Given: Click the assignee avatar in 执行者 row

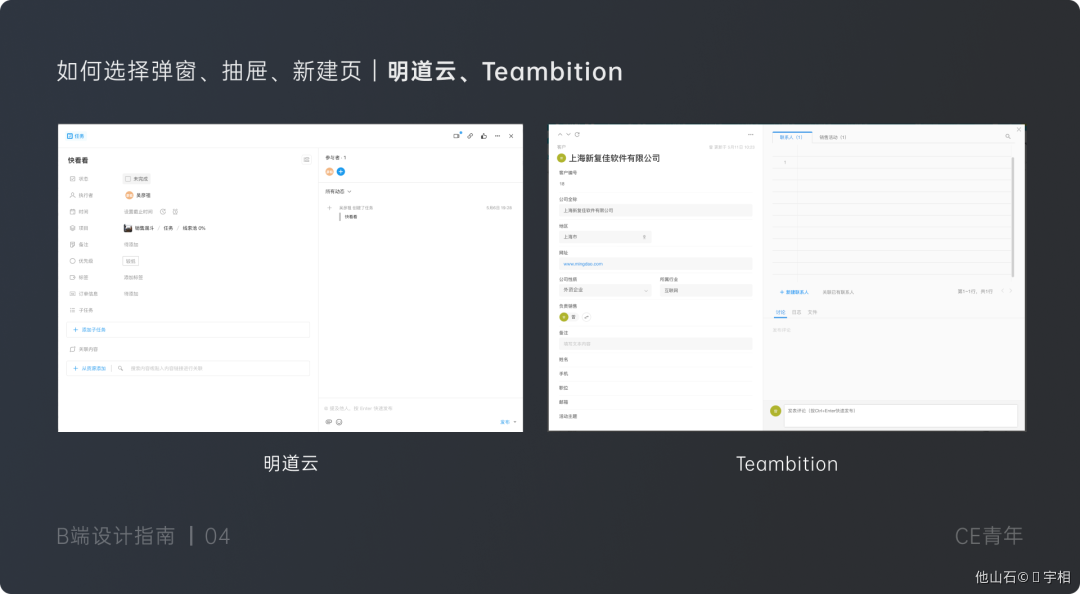Looking at the screenshot, I should 129,195.
